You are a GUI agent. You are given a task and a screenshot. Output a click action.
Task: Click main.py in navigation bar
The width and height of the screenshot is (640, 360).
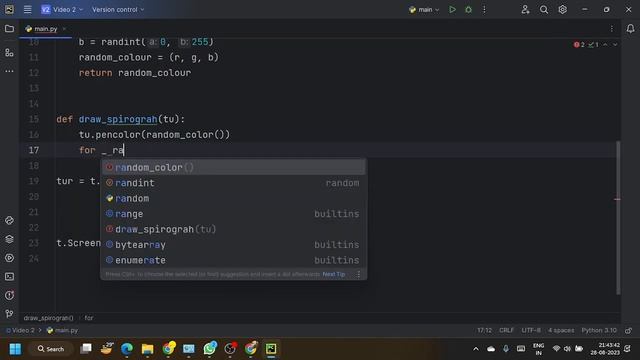point(62,330)
